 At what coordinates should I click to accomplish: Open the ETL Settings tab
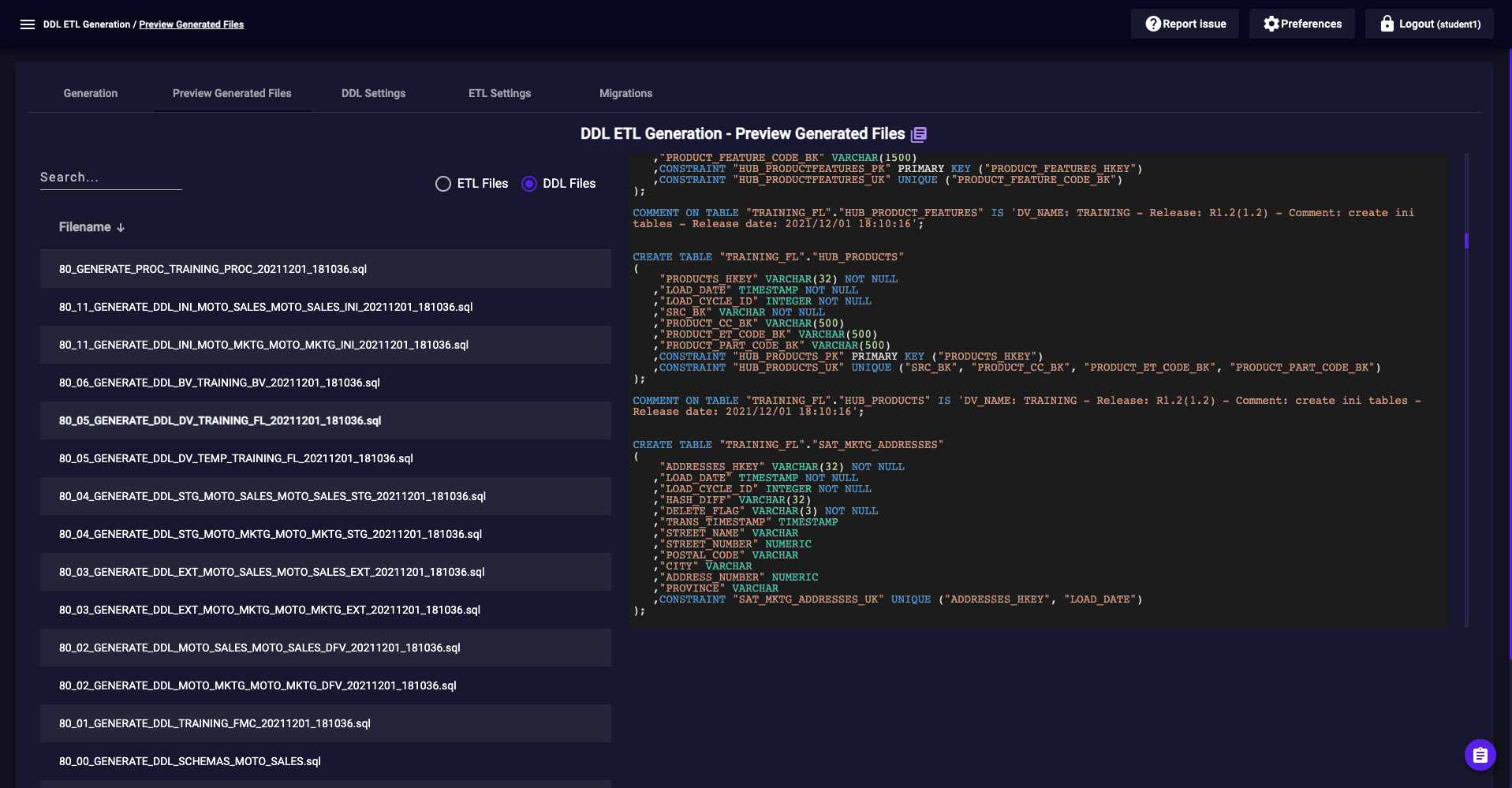(x=499, y=93)
